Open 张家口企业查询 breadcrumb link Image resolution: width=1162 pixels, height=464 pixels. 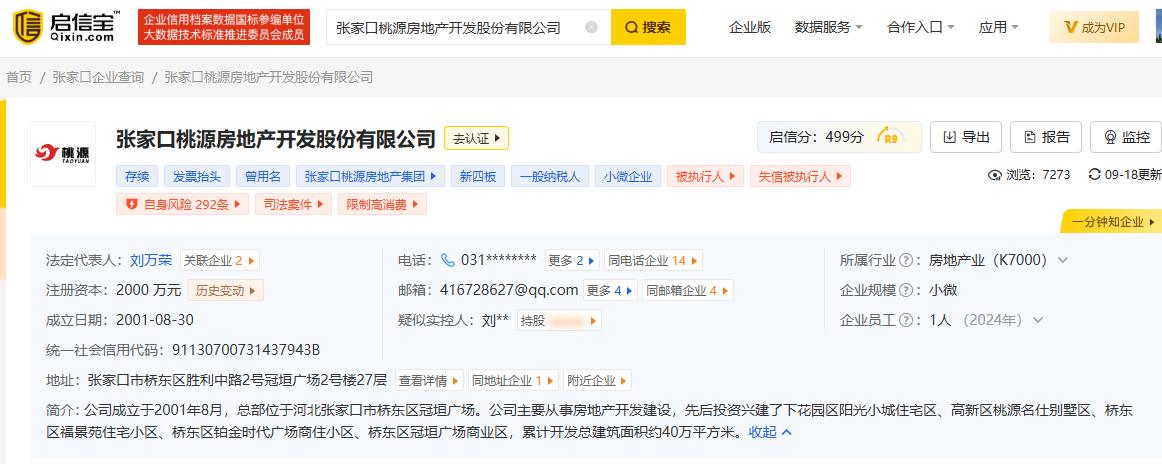98,77
